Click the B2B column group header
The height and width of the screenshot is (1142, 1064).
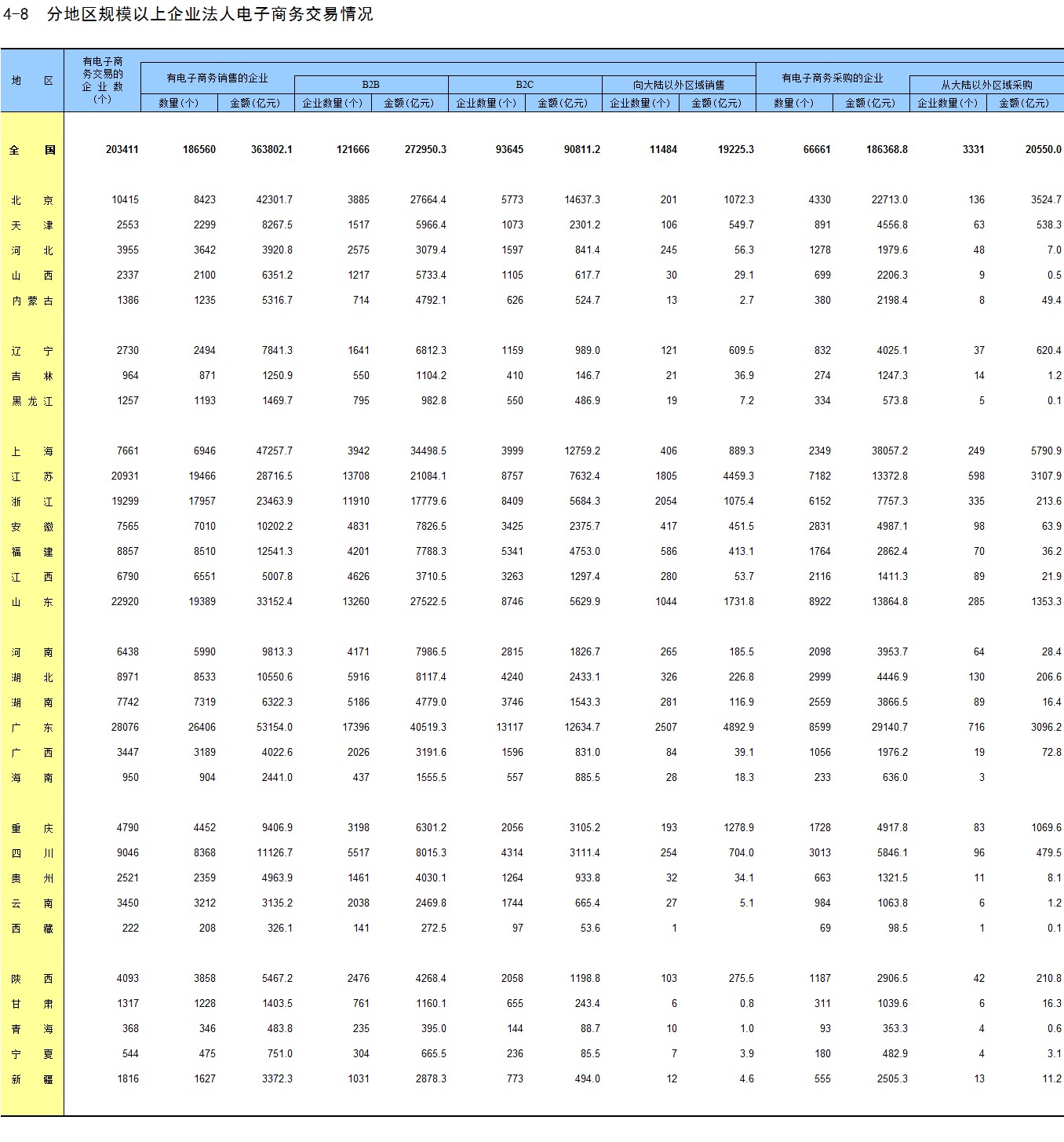pos(371,85)
